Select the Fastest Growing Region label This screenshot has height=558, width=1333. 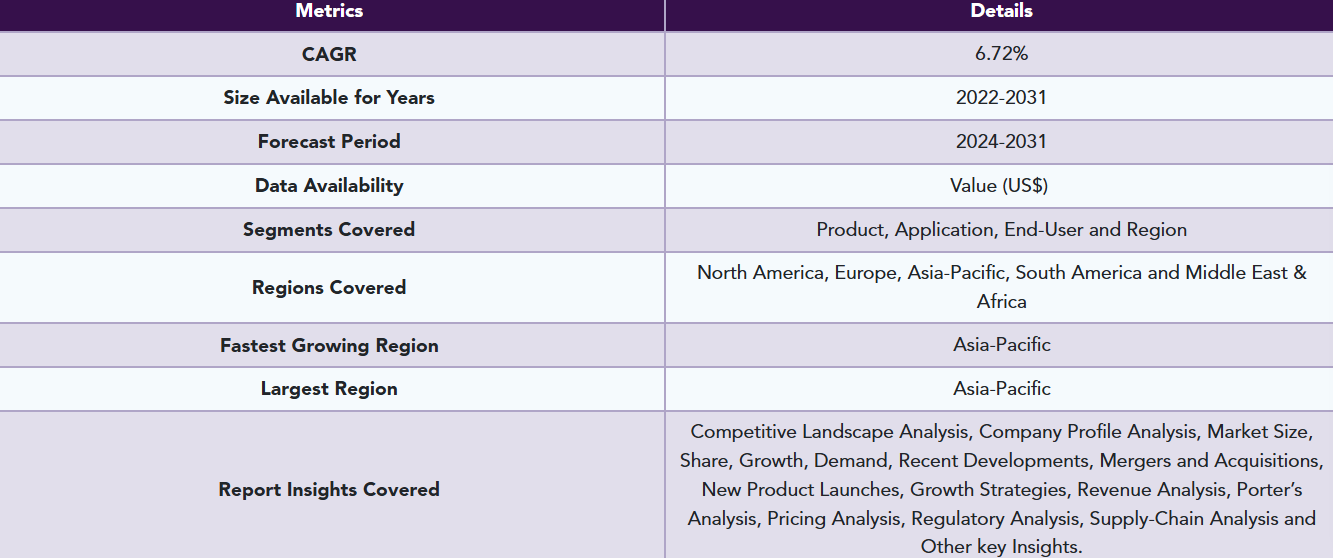pos(329,346)
